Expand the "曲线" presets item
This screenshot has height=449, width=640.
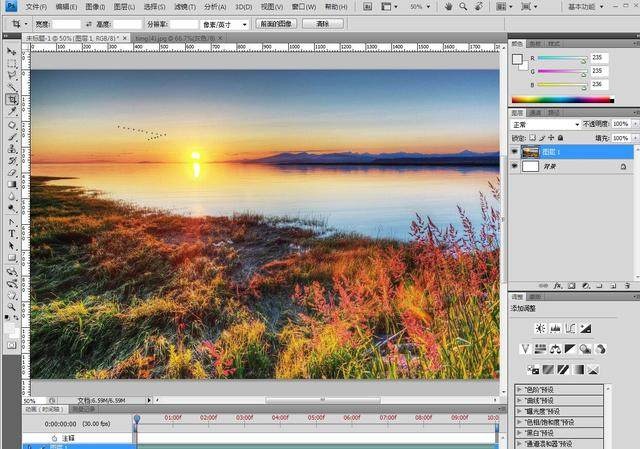[520, 399]
